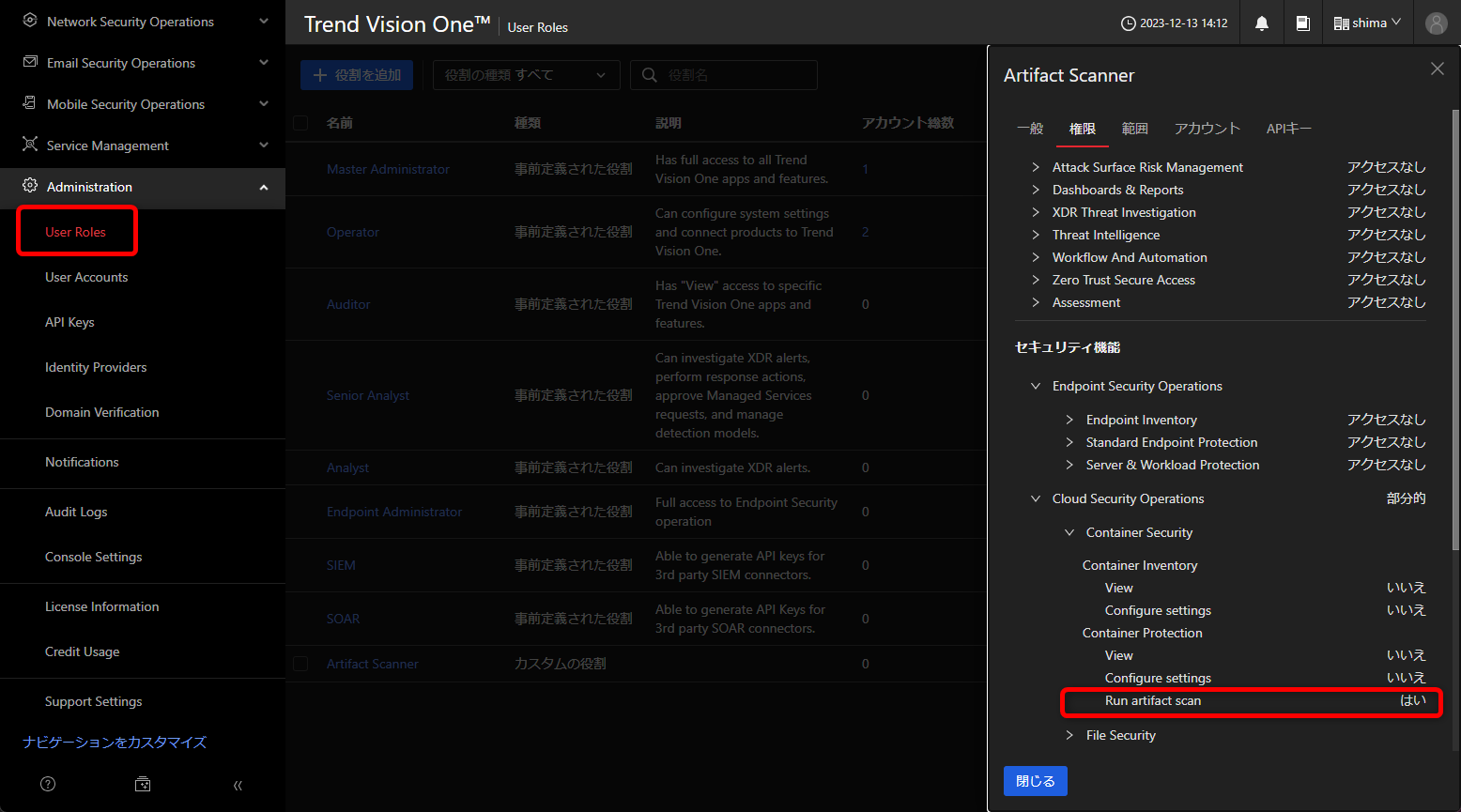Click the console customization icon near the bottom
Image resolution: width=1461 pixels, height=812 pixels.
[142, 784]
